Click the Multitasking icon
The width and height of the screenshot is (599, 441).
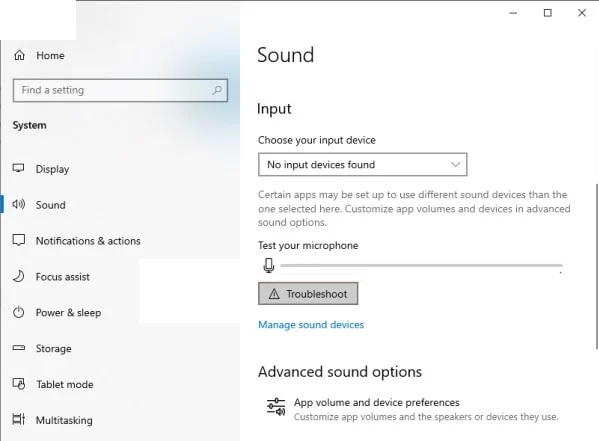(x=18, y=419)
